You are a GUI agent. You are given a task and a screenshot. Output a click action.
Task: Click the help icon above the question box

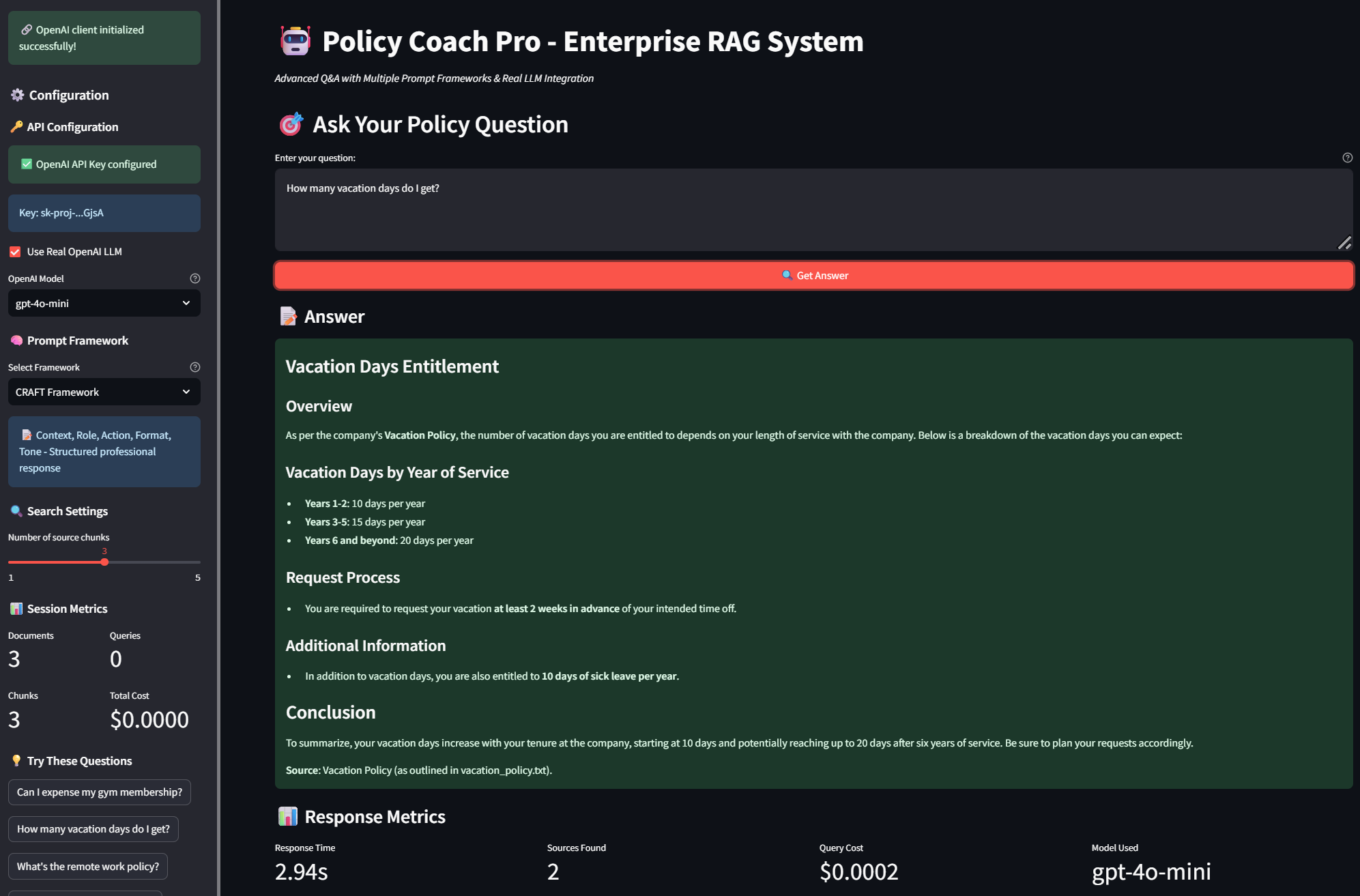click(x=1347, y=158)
